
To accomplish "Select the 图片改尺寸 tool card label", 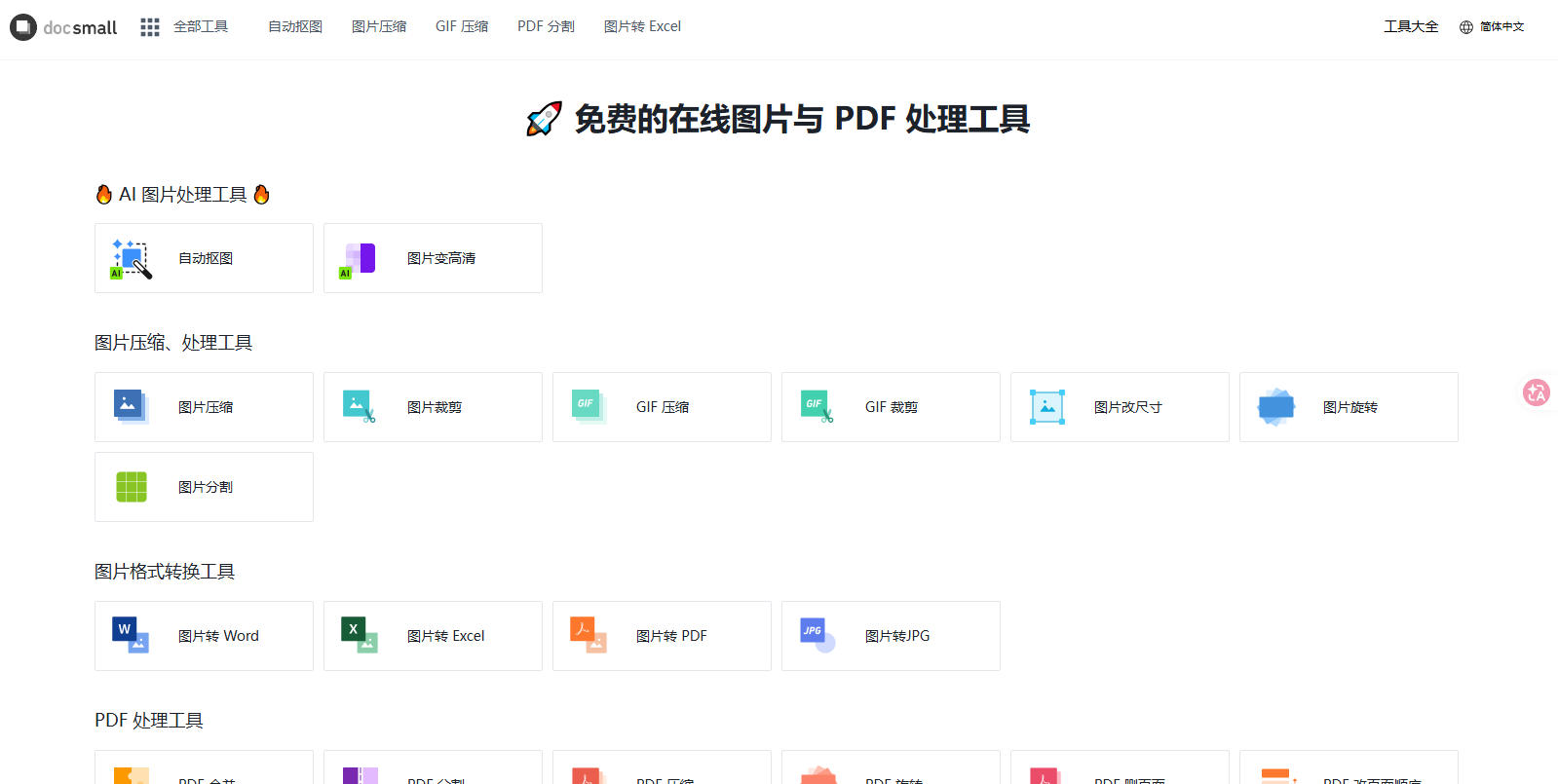I will (x=1128, y=407).
